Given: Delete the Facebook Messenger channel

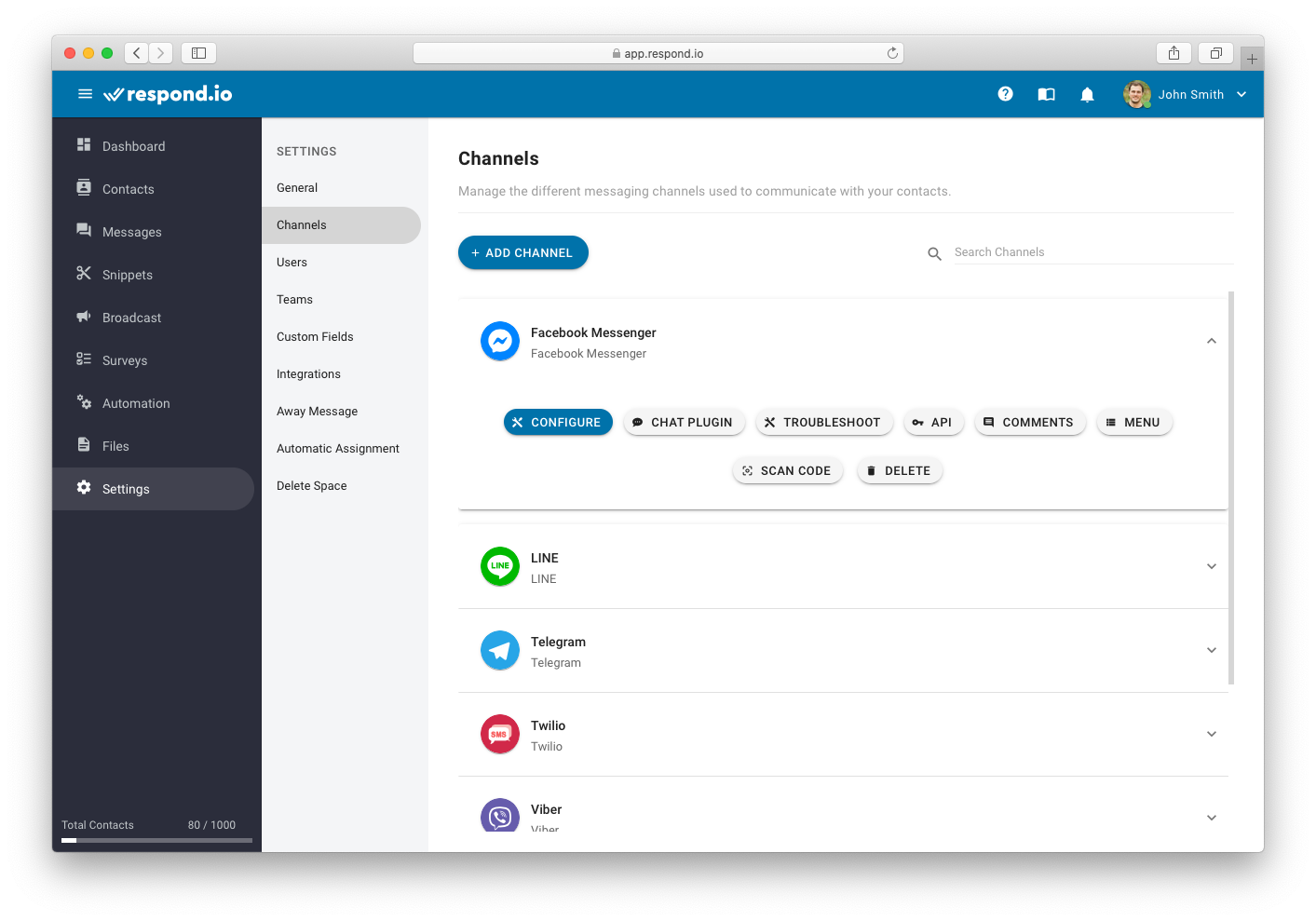Looking at the screenshot, I should tap(900, 470).
